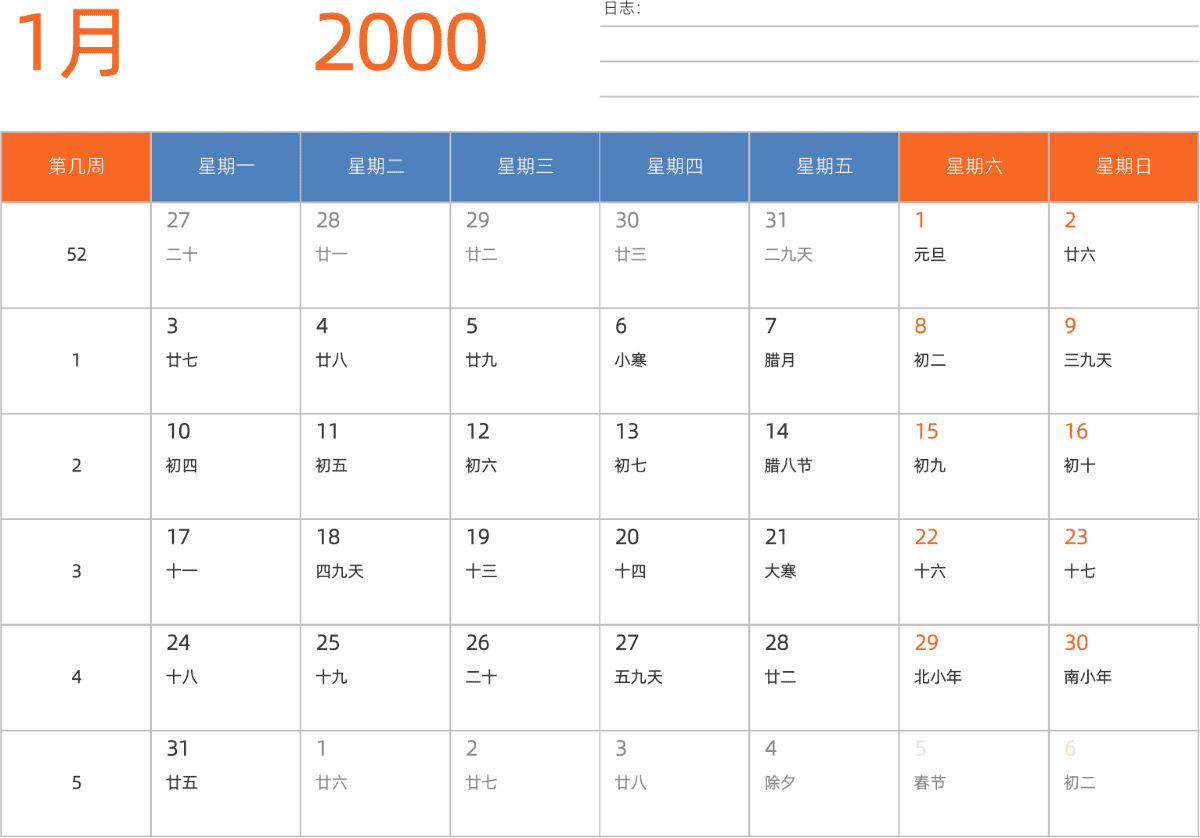The image size is (1200, 838).
Task: Select January 8 labeled 初二
Action: coord(974,361)
